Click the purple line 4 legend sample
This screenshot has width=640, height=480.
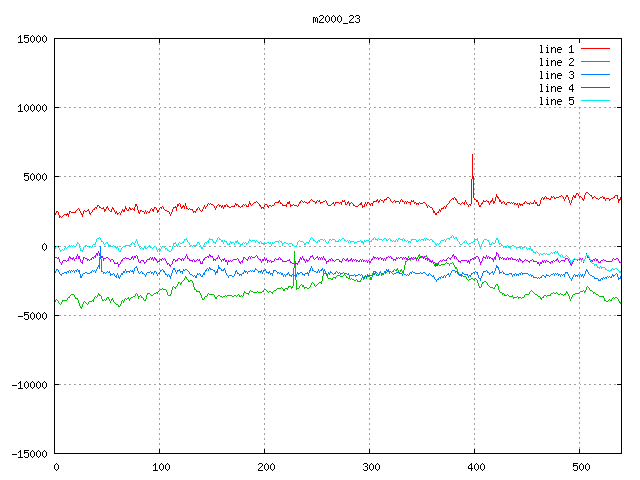click(x=595, y=88)
